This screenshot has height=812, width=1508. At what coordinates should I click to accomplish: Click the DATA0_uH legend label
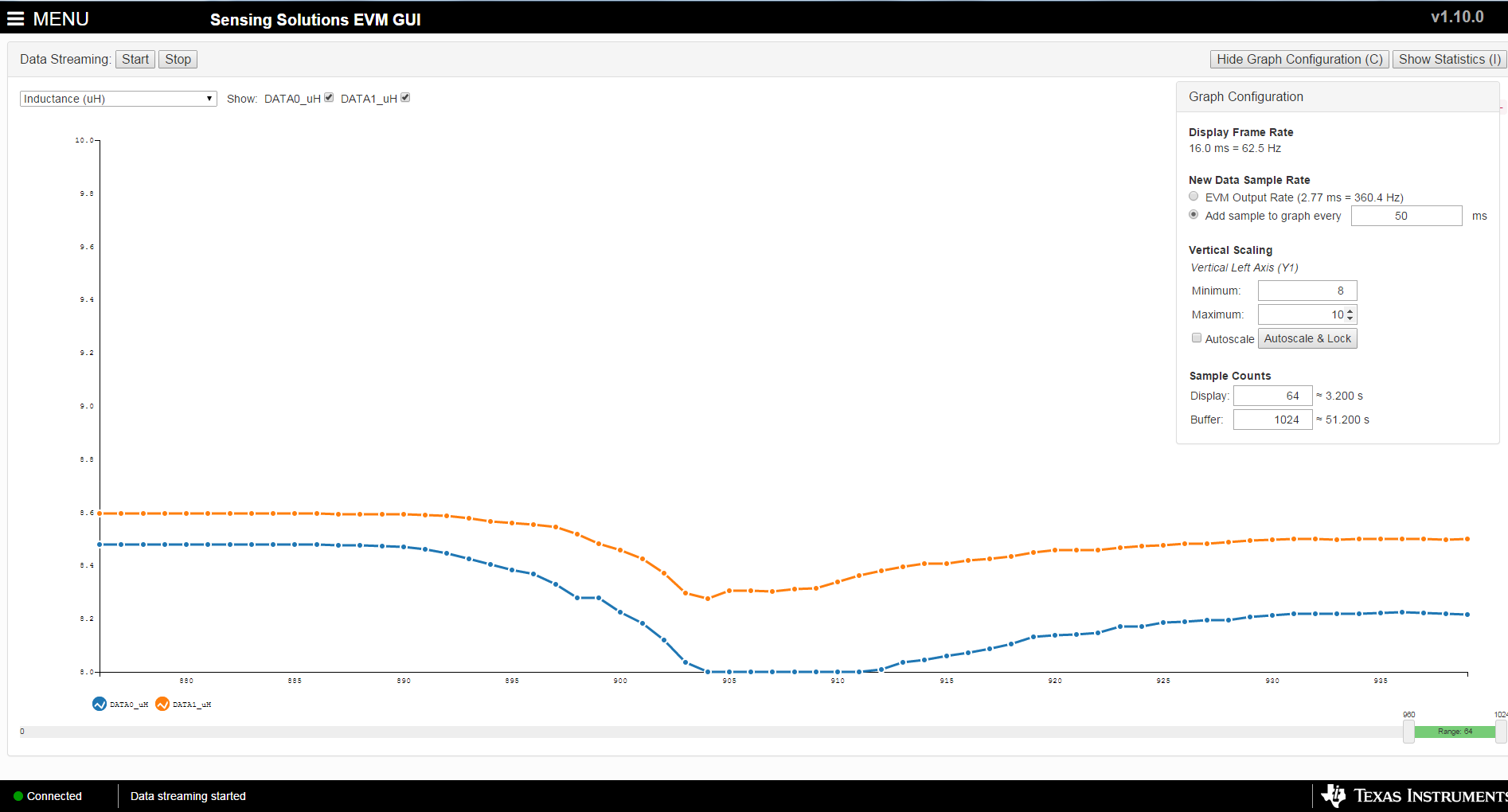pos(129,705)
